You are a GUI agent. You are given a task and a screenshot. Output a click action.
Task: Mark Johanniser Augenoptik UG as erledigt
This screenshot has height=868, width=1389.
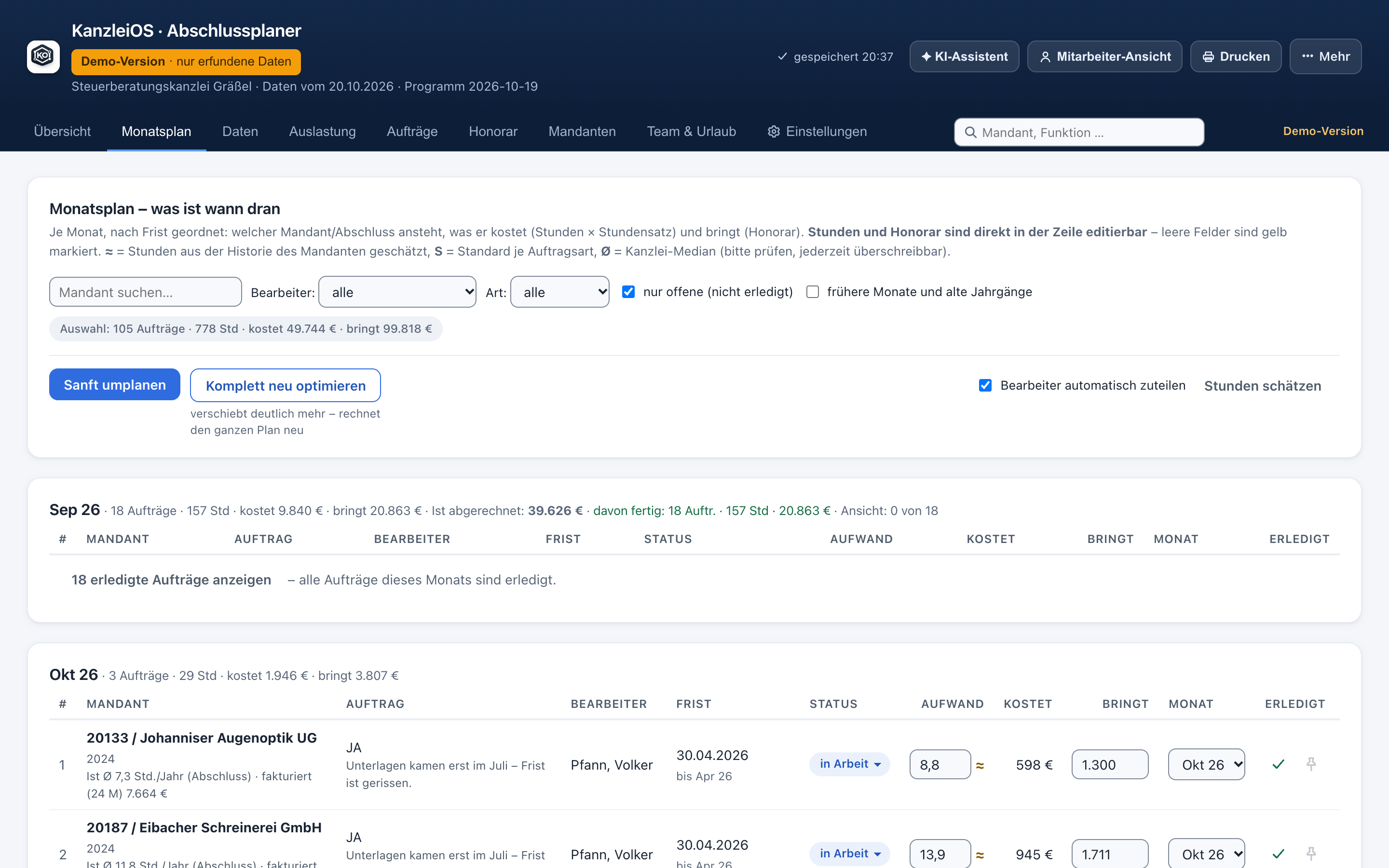coord(1278,764)
